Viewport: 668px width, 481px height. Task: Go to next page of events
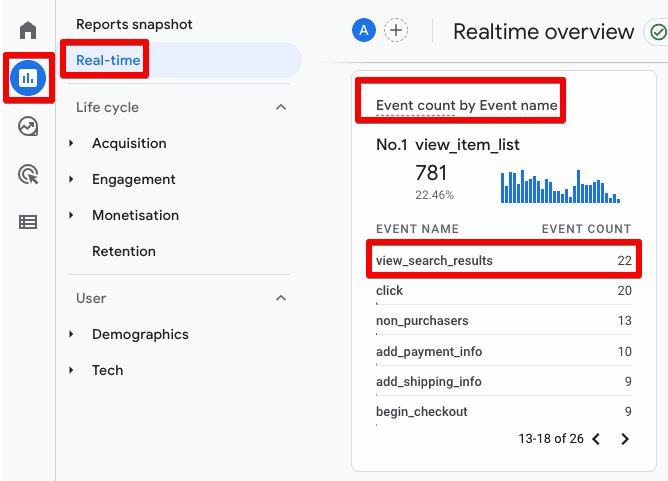pos(625,439)
